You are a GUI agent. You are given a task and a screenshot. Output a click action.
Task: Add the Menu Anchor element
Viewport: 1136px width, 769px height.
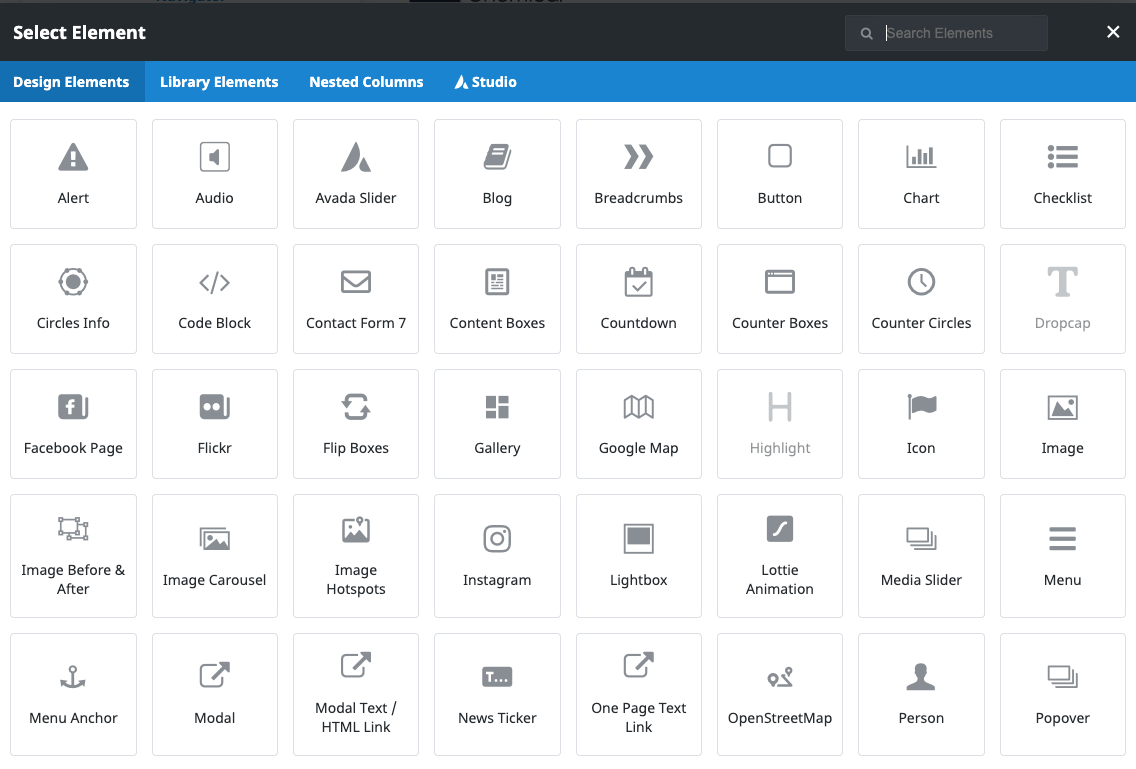click(x=73, y=694)
